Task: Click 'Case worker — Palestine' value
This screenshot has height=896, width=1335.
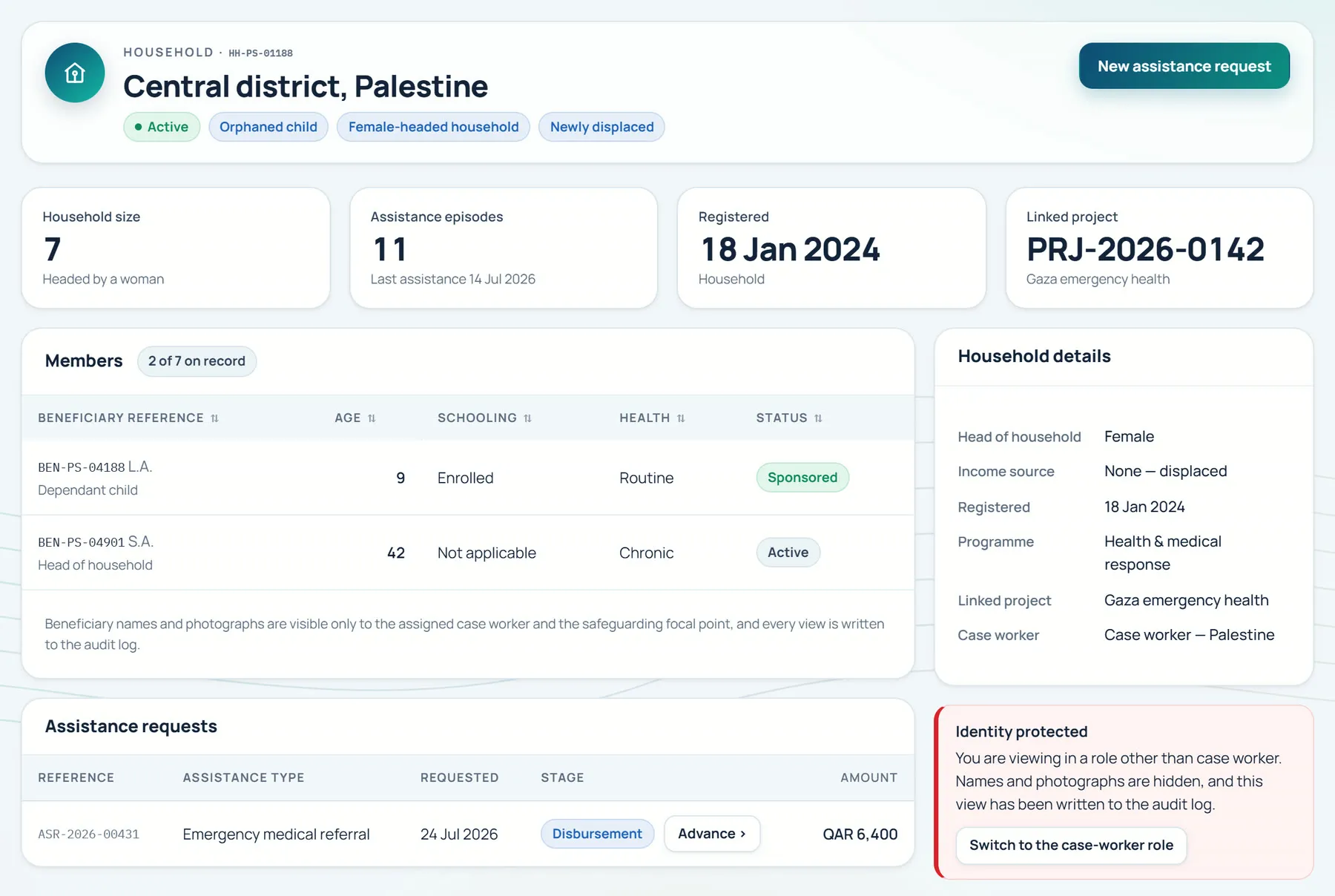Action: [x=1189, y=635]
